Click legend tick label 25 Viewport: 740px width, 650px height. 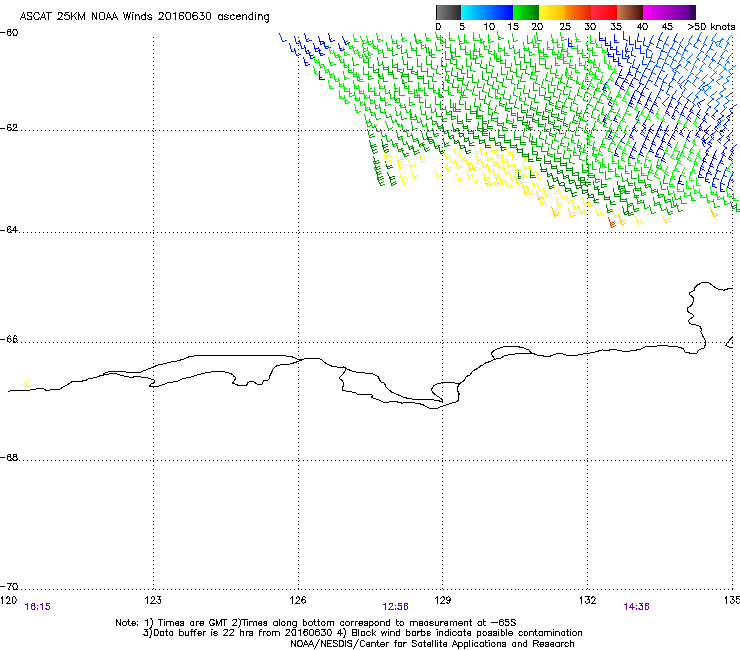[564, 27]
